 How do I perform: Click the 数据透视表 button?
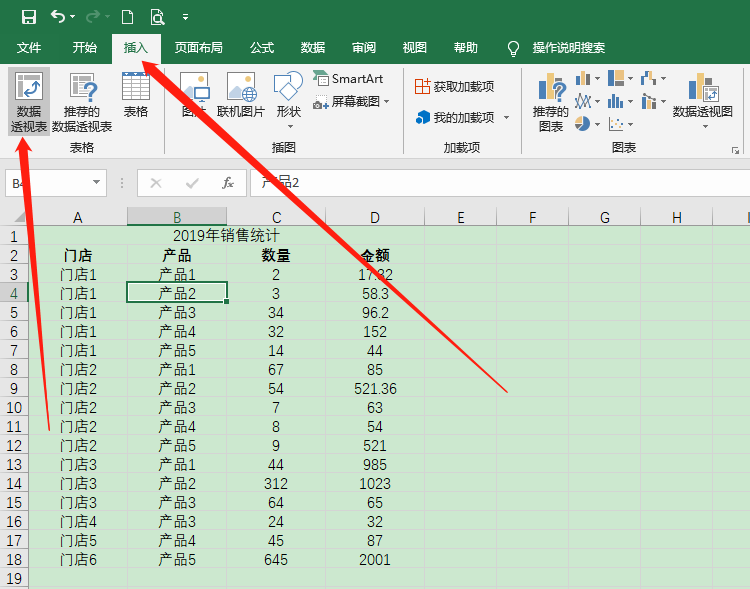pyautogui.click(x=29, y=102)
